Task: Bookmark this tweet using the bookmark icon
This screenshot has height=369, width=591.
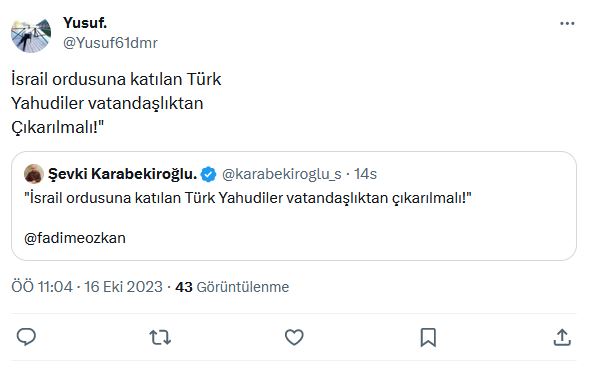Action: tap(428, 337)
